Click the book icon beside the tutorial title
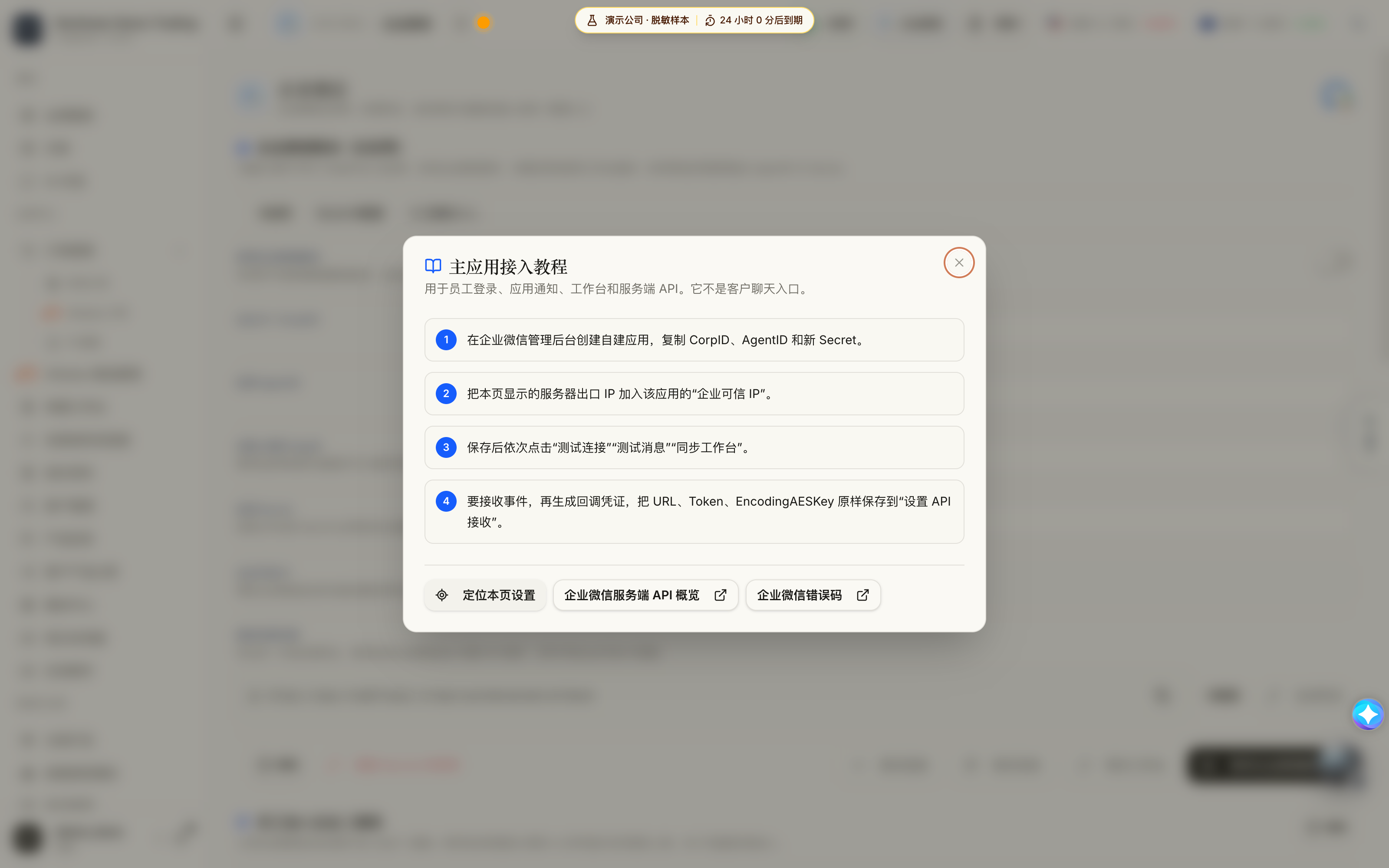1389x868 pixels. 433,266
